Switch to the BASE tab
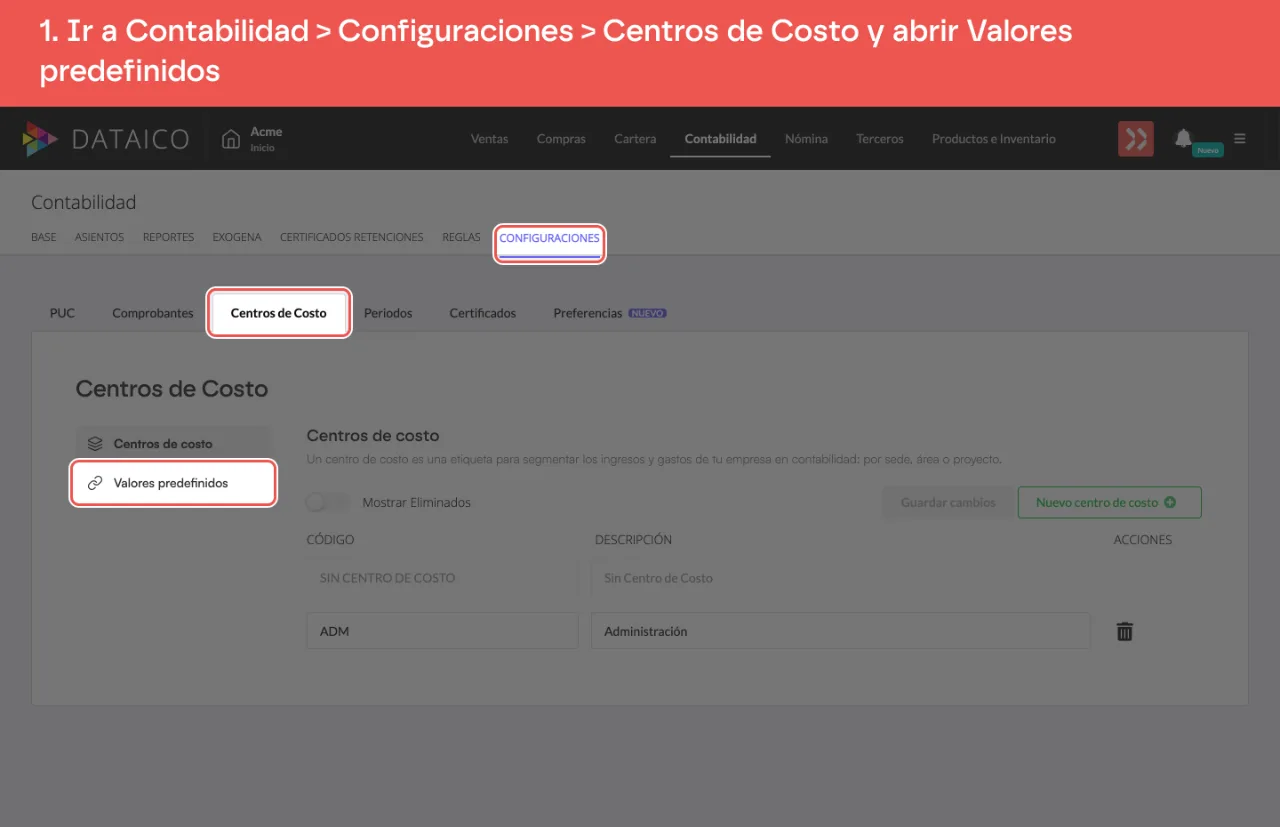The height and width of the screenshot is (827, 1280). click(44, 238)
